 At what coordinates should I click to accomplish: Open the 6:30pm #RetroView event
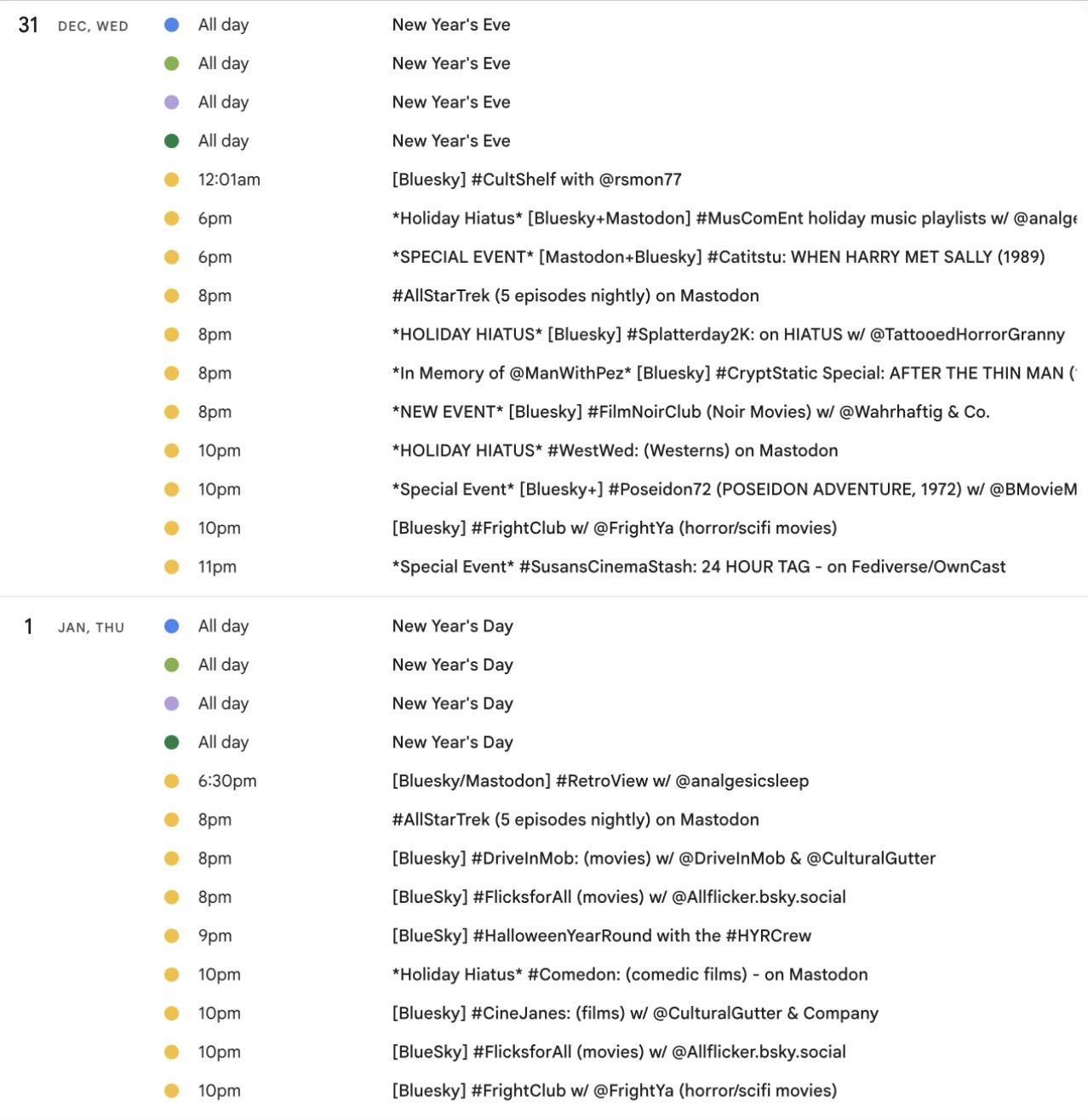(x=600, y=781)
